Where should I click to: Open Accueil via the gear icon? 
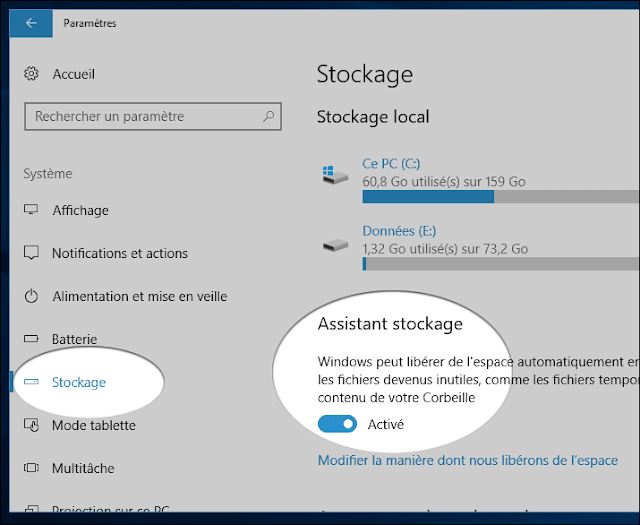point(31,74)
